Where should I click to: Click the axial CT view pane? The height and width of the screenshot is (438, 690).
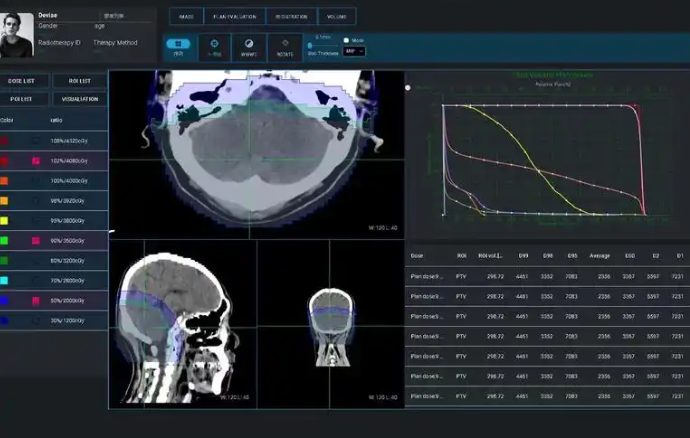pyautogui.click(x=257, y=155)
